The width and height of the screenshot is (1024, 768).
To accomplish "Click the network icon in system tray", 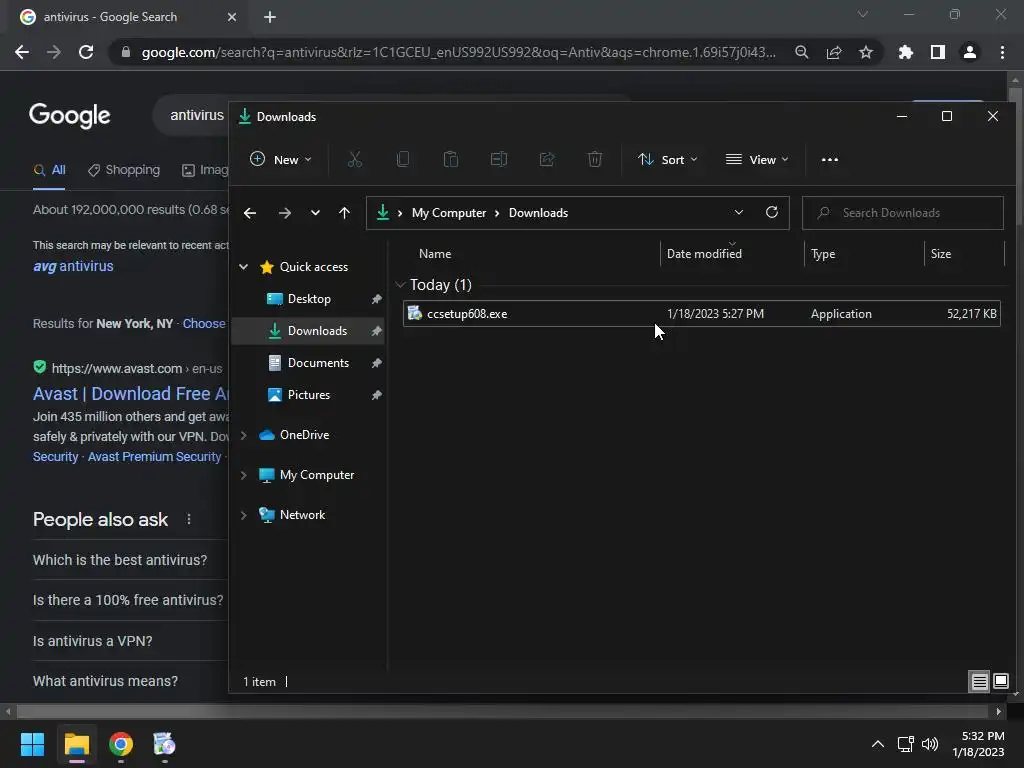I will click(x=905, y=744).
